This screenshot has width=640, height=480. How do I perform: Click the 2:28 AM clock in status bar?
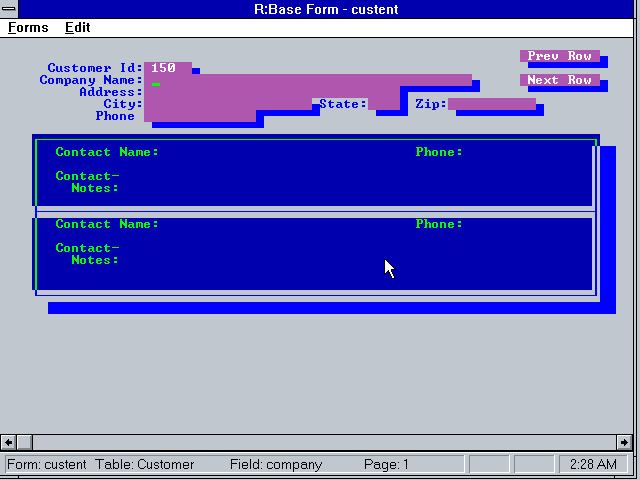tap(593, 464)
